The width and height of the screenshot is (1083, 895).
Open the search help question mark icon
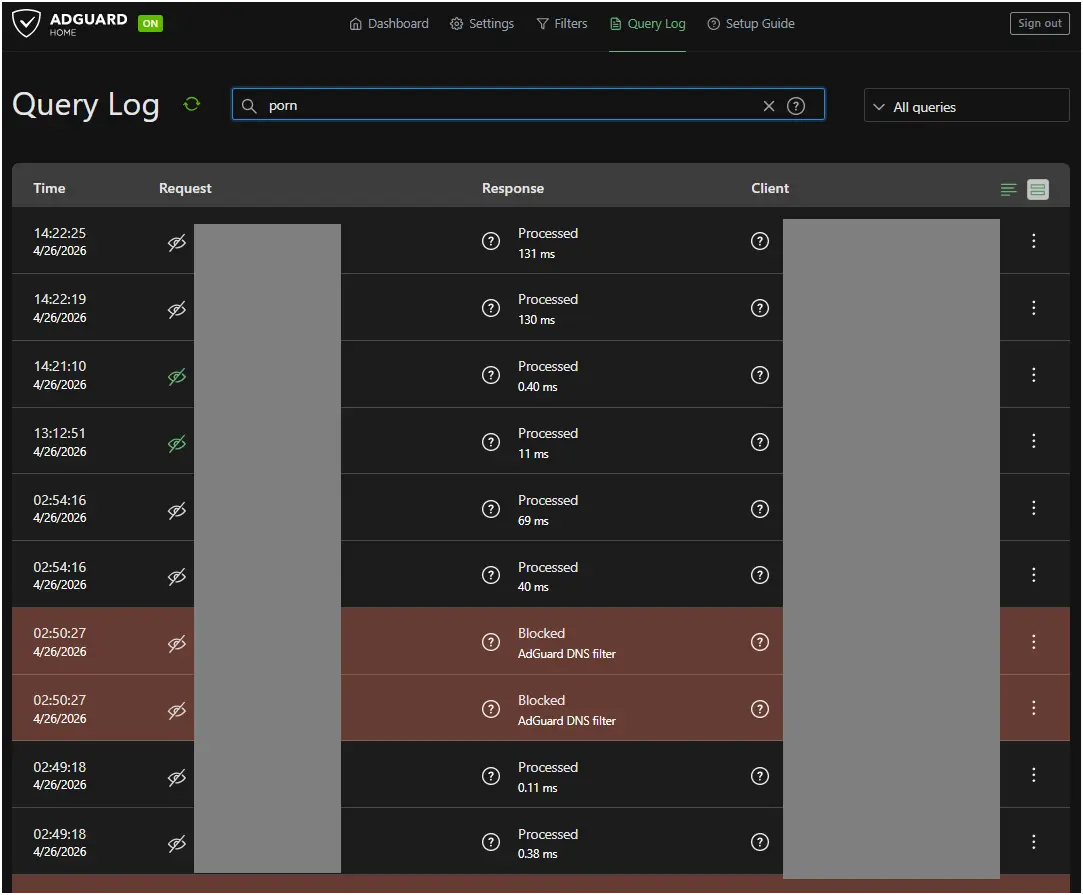coord(796,106)
